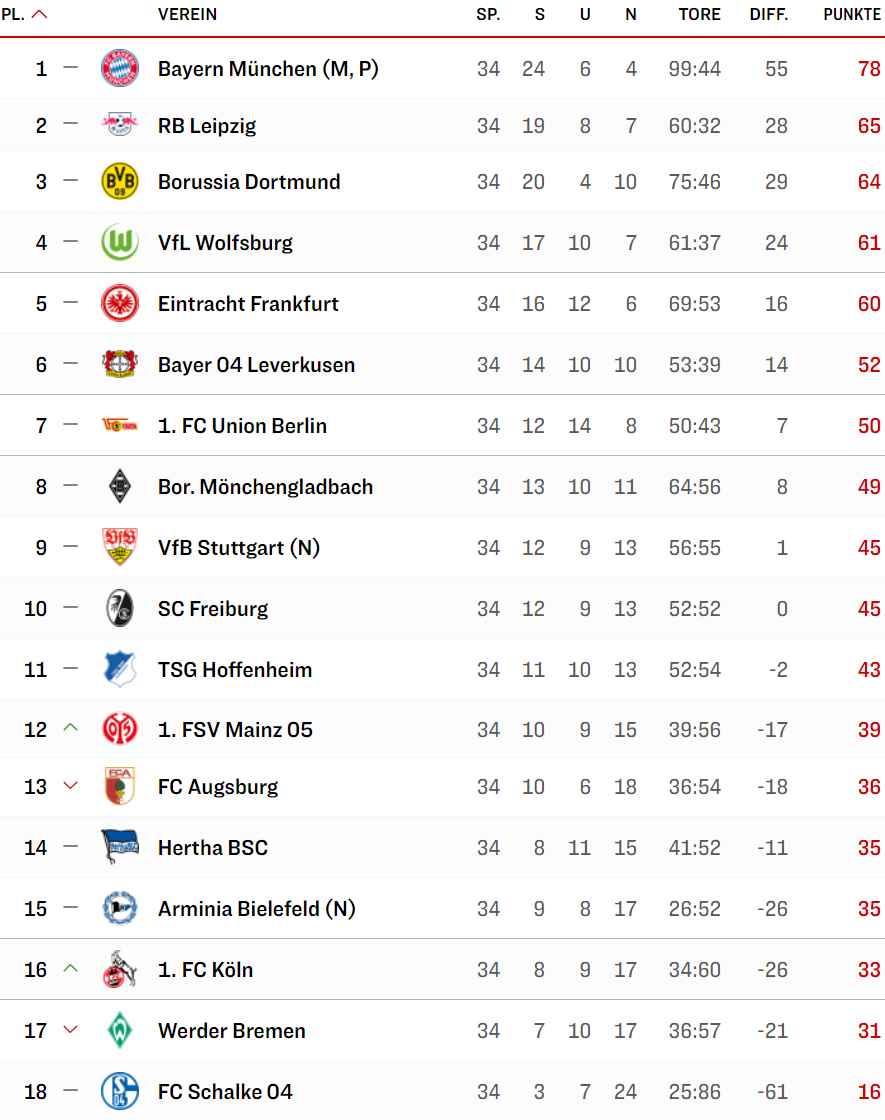Click the Bayern München club logo
Viewport: 885px width, 1120px height.
pyautogui.click(x=119, y=69)
